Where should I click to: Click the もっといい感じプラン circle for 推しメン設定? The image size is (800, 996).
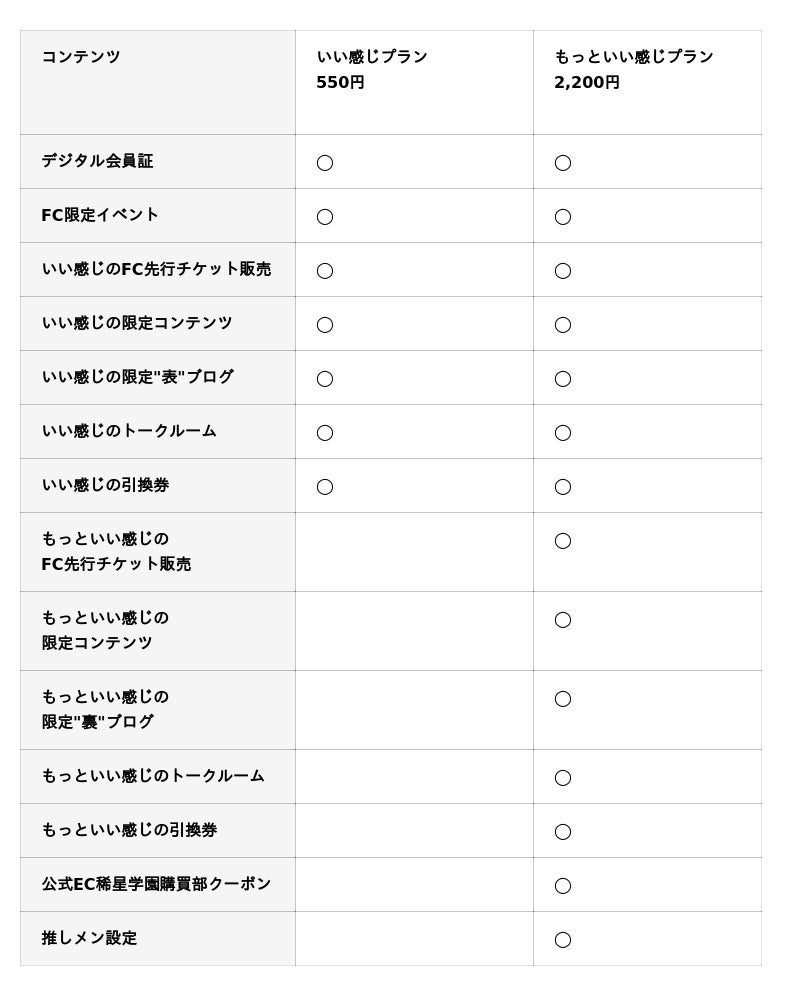tap(563, 939)
